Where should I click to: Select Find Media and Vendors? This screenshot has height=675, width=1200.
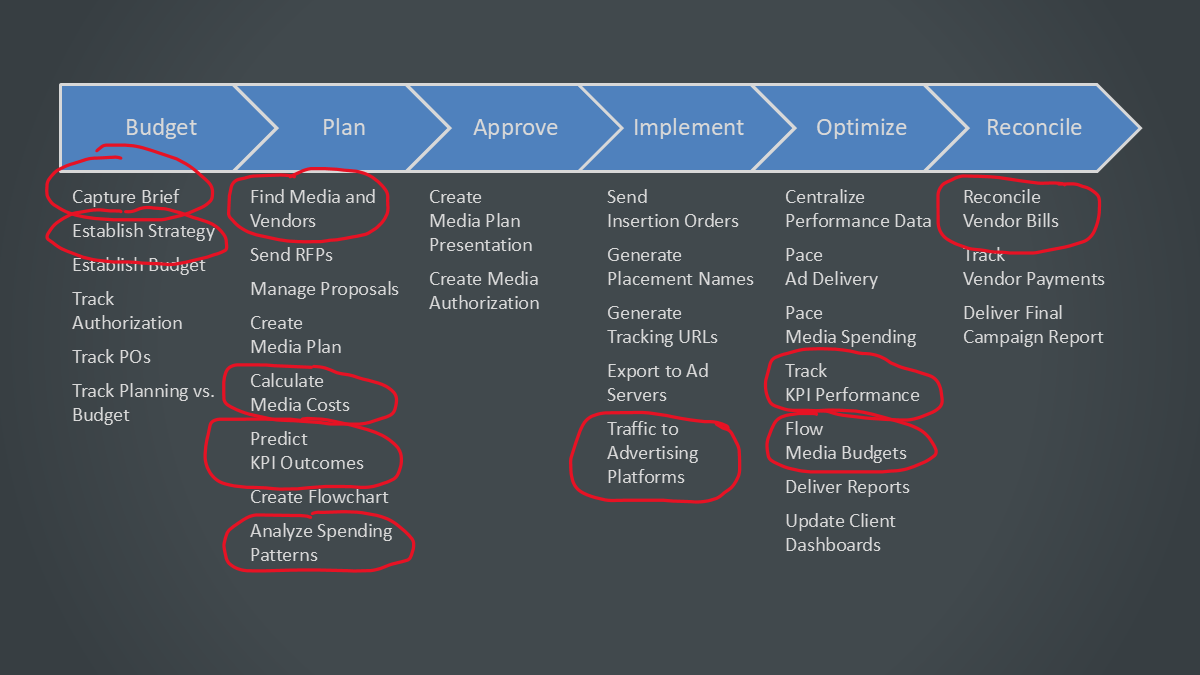(x=312, y=209)
